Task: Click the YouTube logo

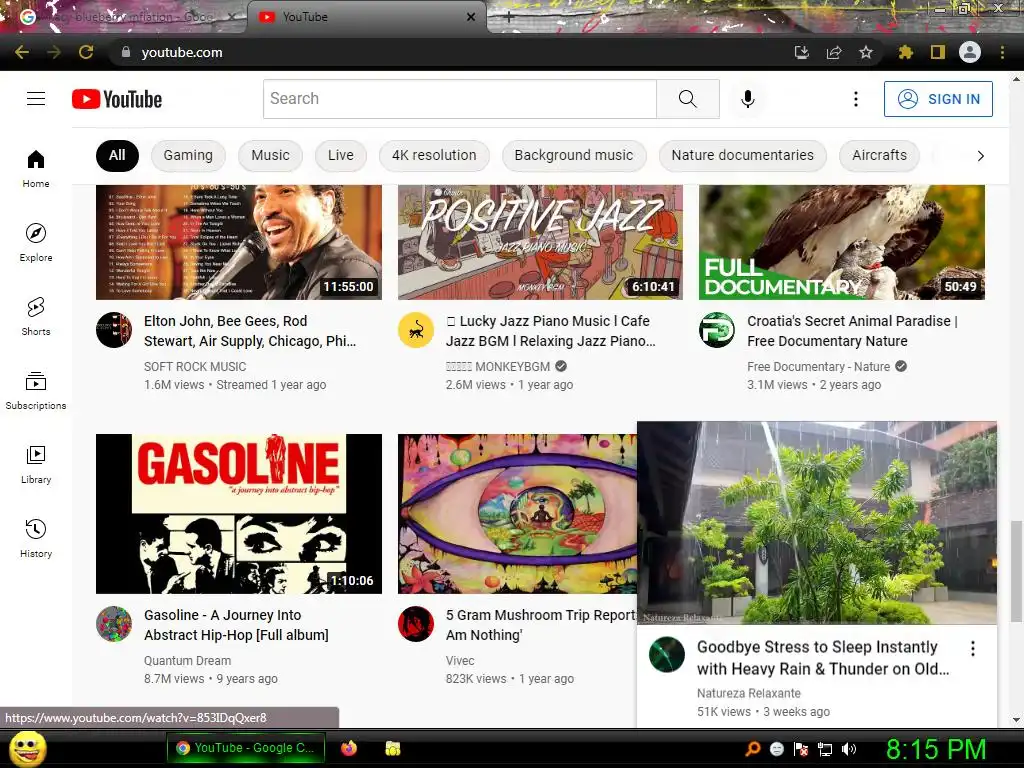Action: (117, 99)
